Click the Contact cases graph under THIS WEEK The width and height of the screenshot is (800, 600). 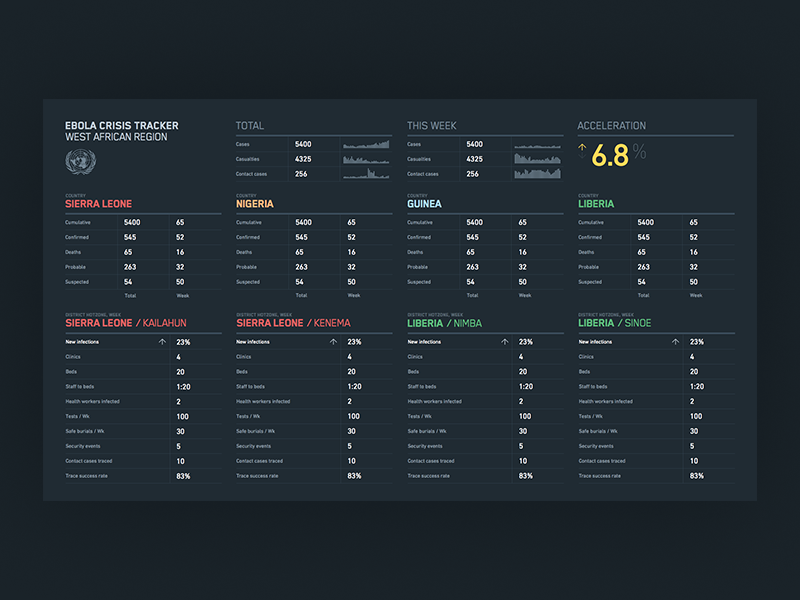(538, 173)
